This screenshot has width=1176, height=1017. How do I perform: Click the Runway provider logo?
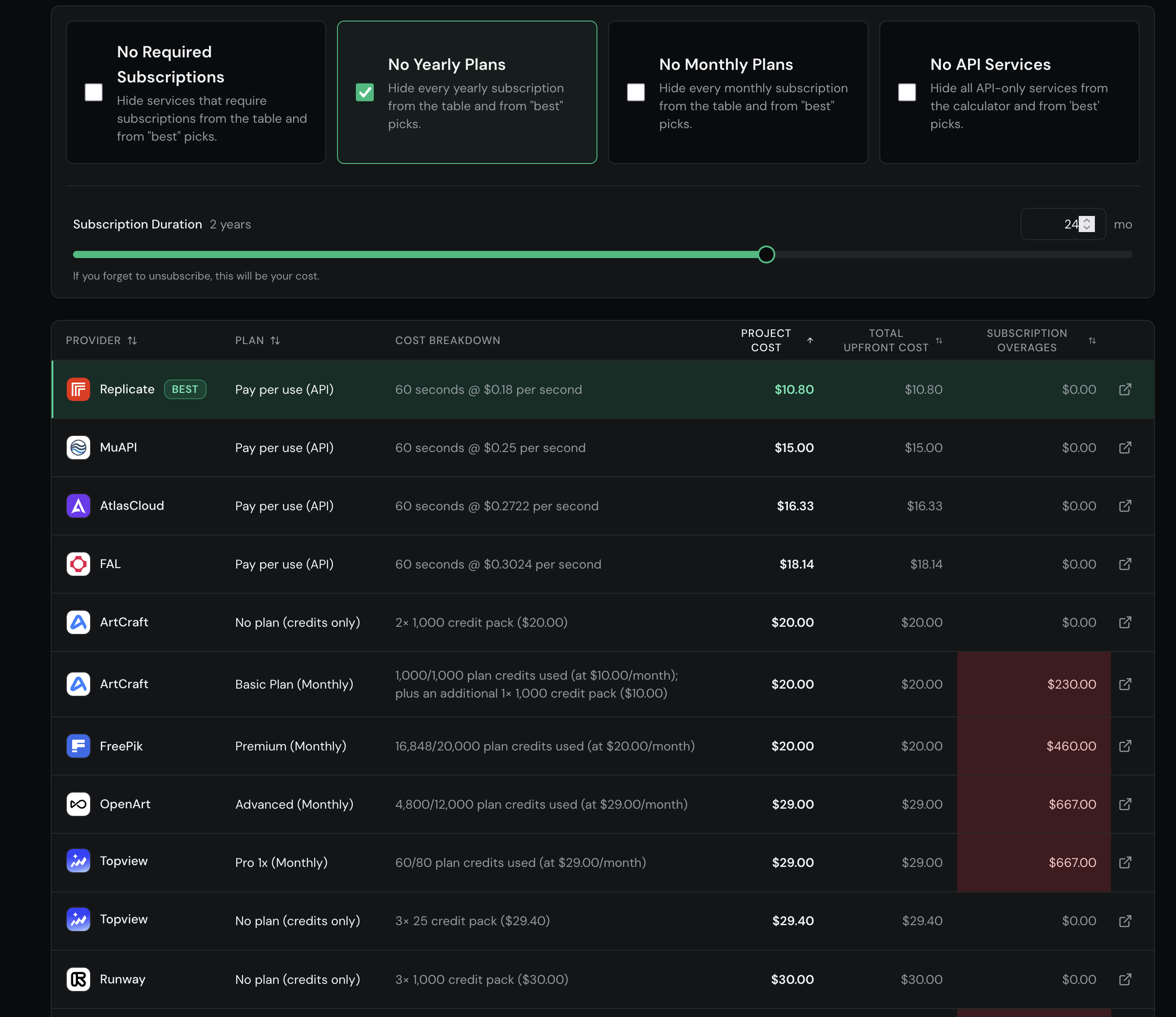(78, 979)
